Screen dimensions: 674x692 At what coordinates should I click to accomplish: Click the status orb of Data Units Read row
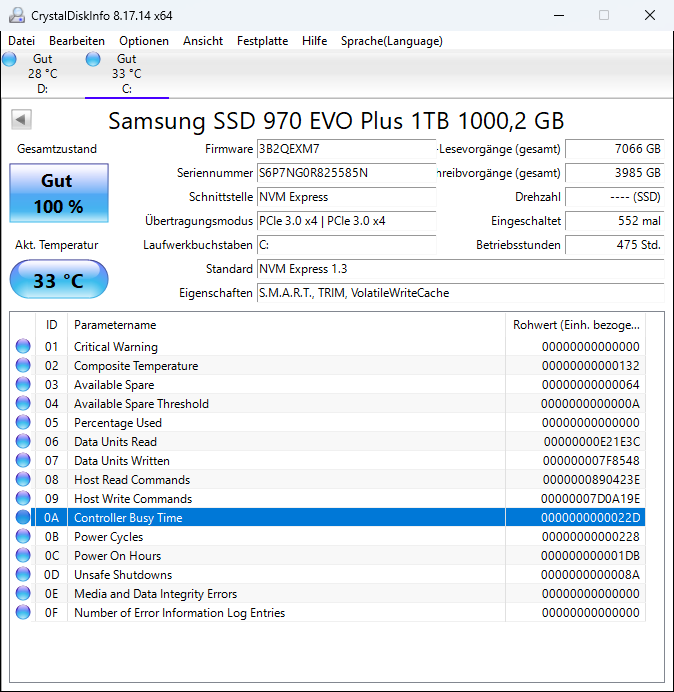coord(23,441)
